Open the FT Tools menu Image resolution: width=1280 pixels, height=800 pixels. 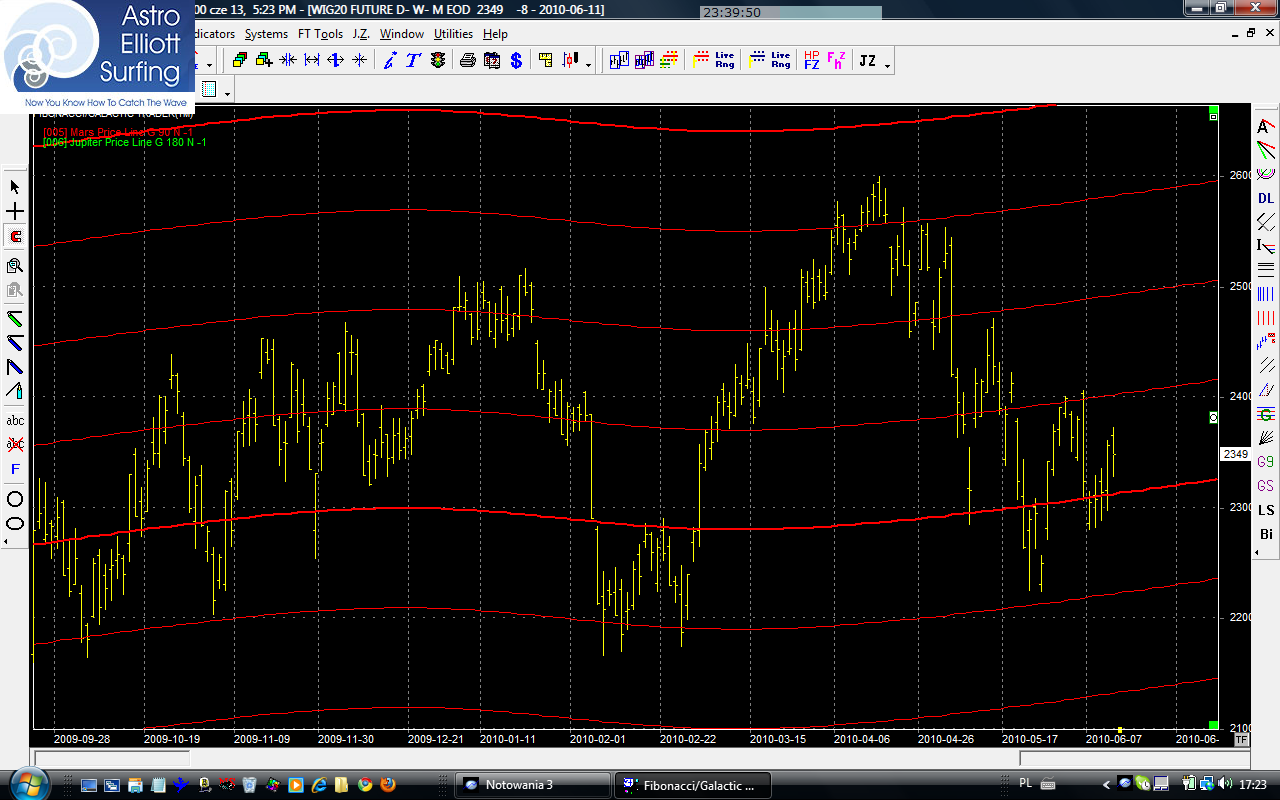[x=319, y=34]
